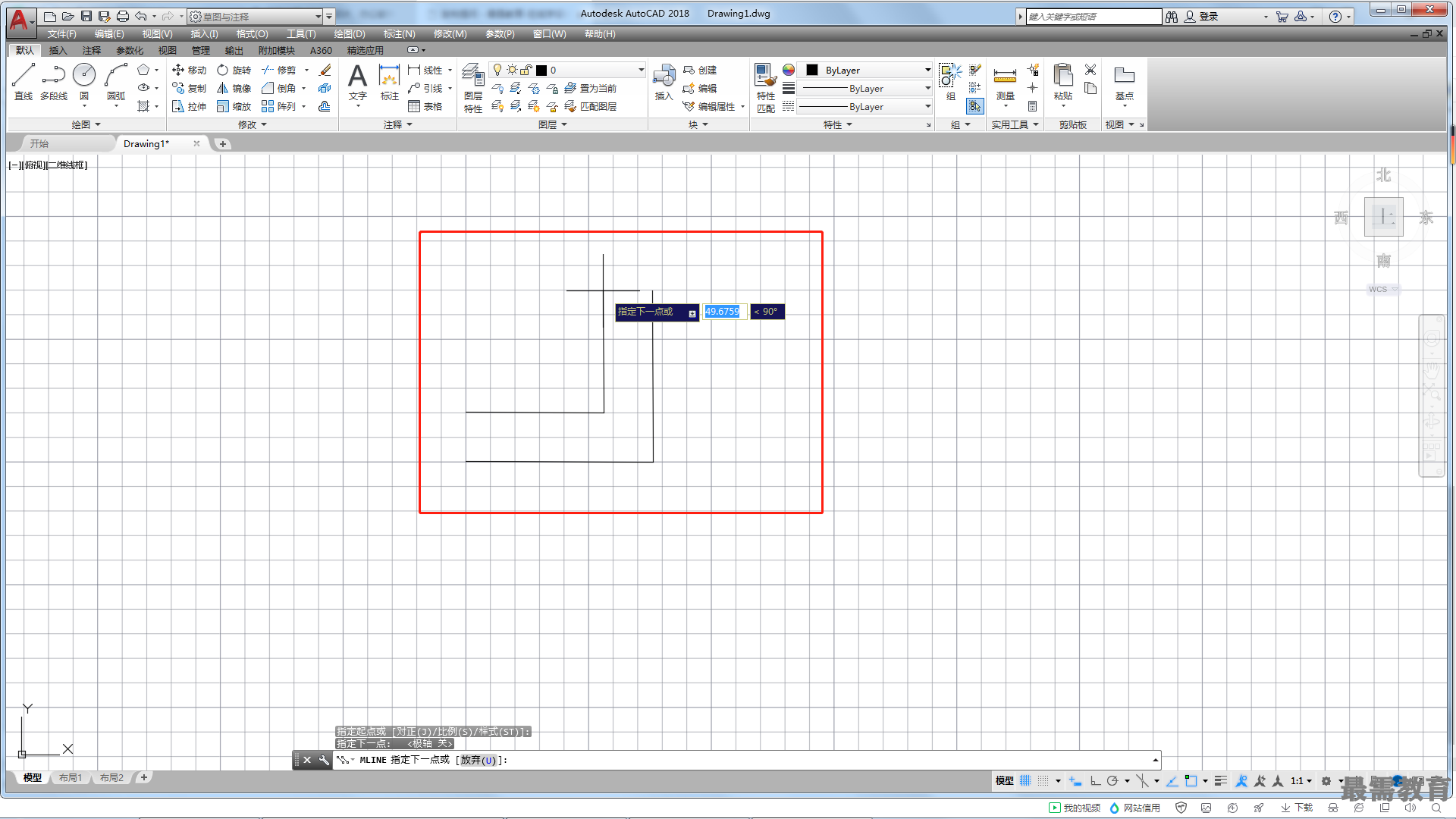The image size is (1456, 819).
Task: Select the Text (文字) tool
Action: click(357, 82)
